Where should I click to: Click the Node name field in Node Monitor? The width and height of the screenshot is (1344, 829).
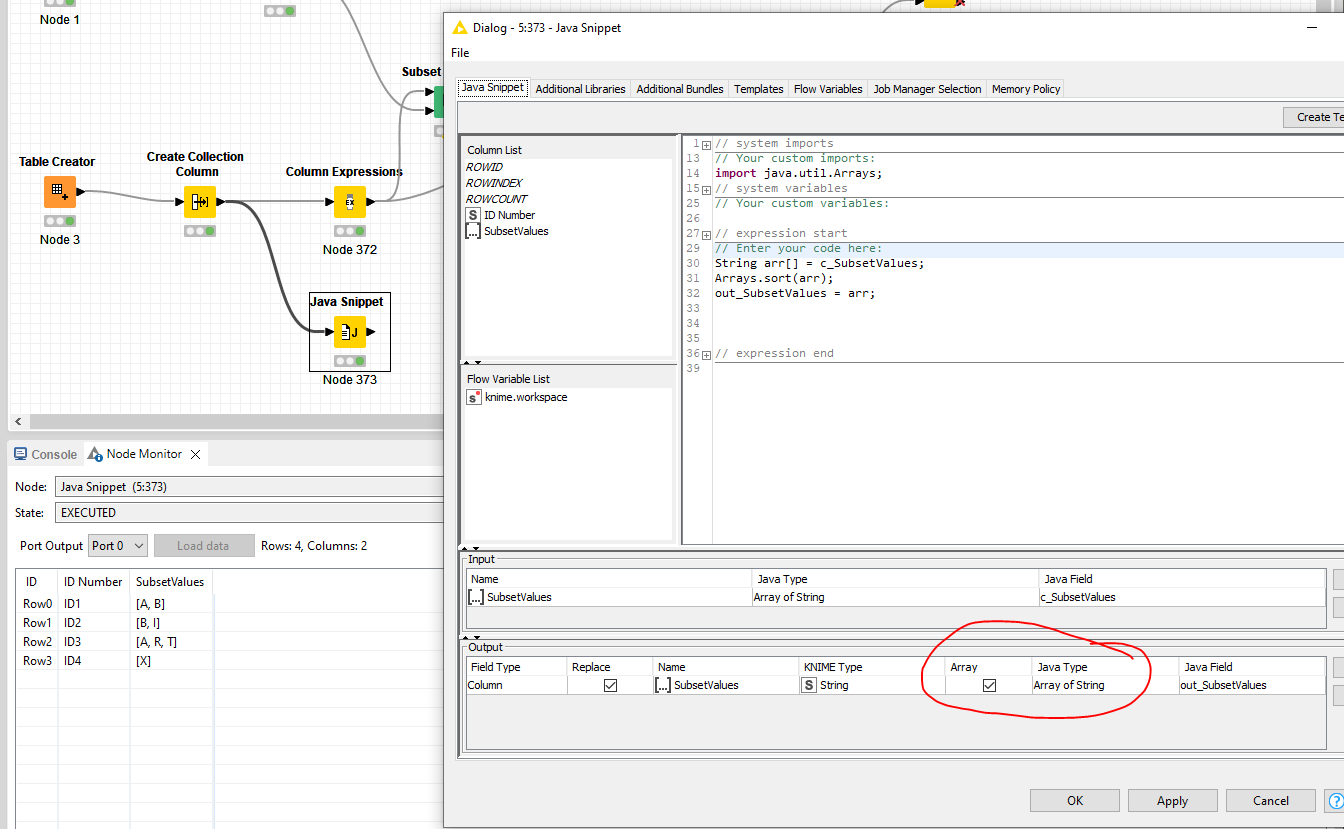coord(249,487)
